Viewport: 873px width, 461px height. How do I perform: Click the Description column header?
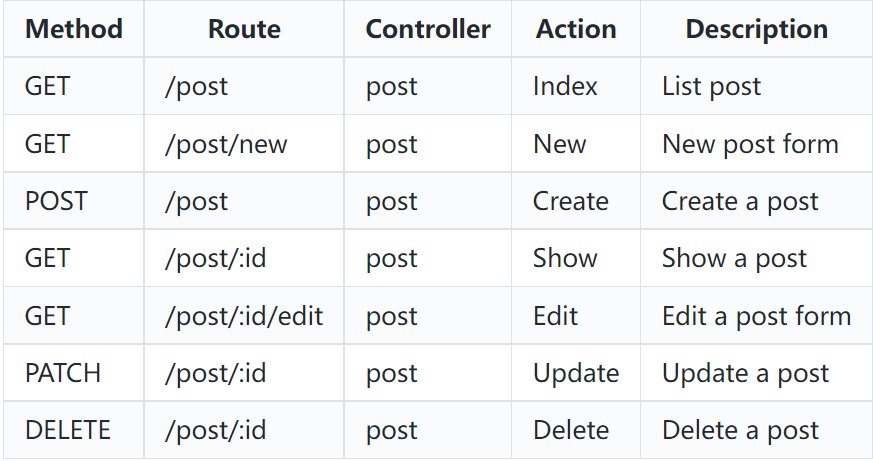pyautogui.click(x=757, y=29)
